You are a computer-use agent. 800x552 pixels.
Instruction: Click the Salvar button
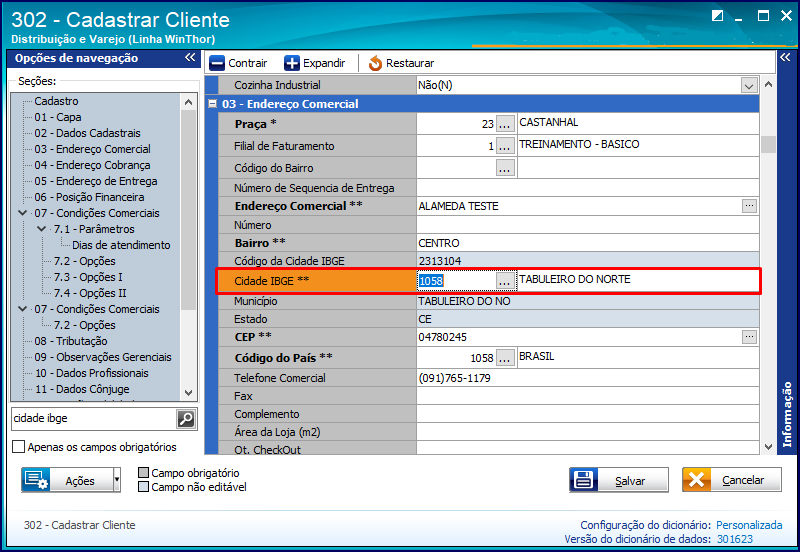(x=618, y=480)
